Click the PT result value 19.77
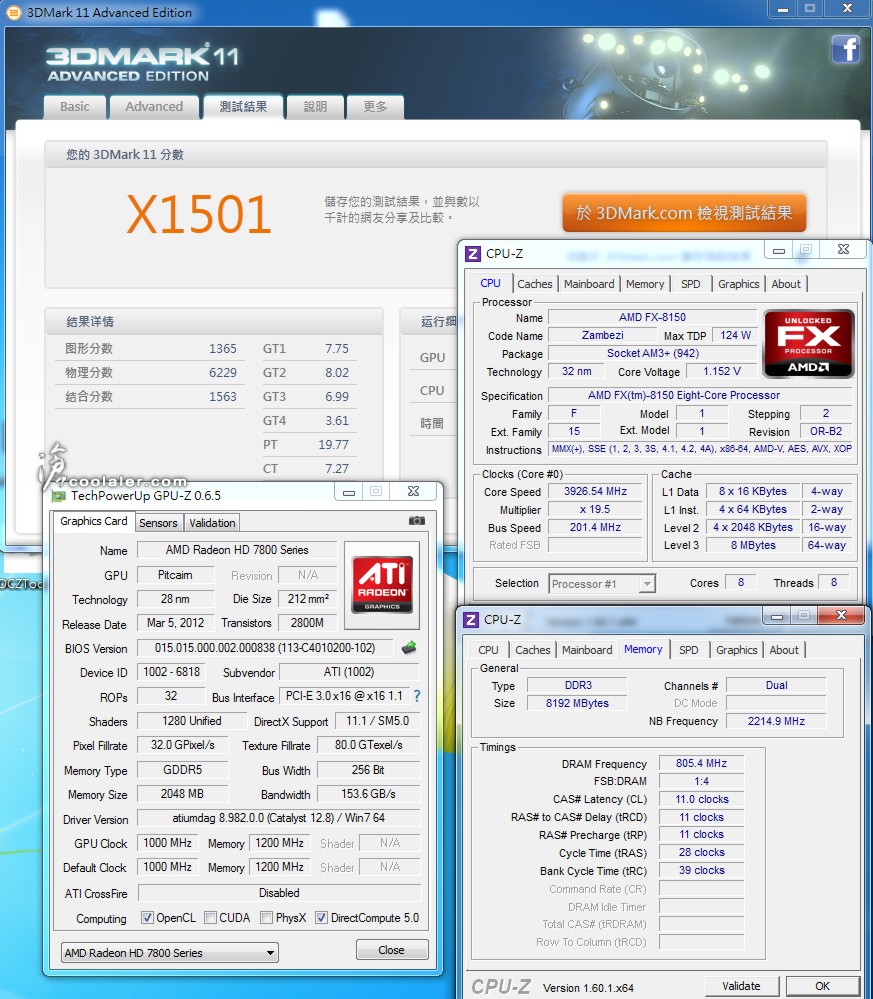The height and width of the screenshot is (999, 873). pyautogui.click(x=333, y=445)
